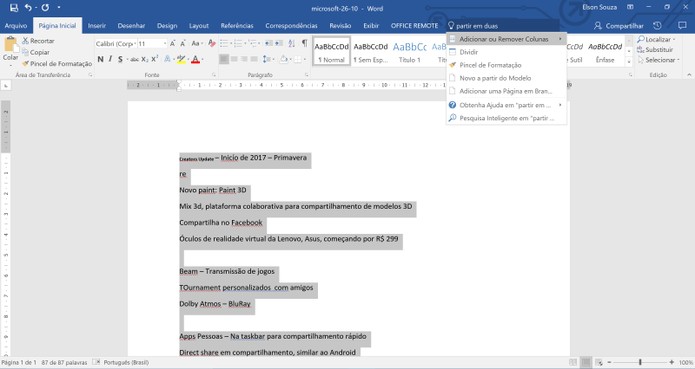Increase font size with the larger A icon
The image size is (695, 369).
coord(172,43)
